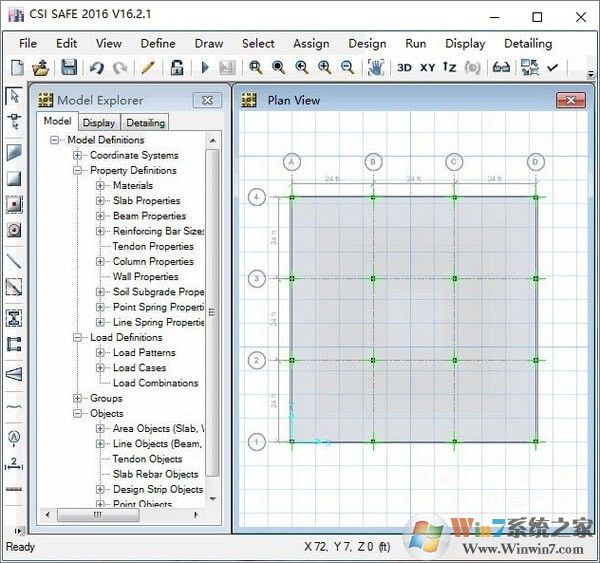Set the XY plan view button

coord(427,68)
